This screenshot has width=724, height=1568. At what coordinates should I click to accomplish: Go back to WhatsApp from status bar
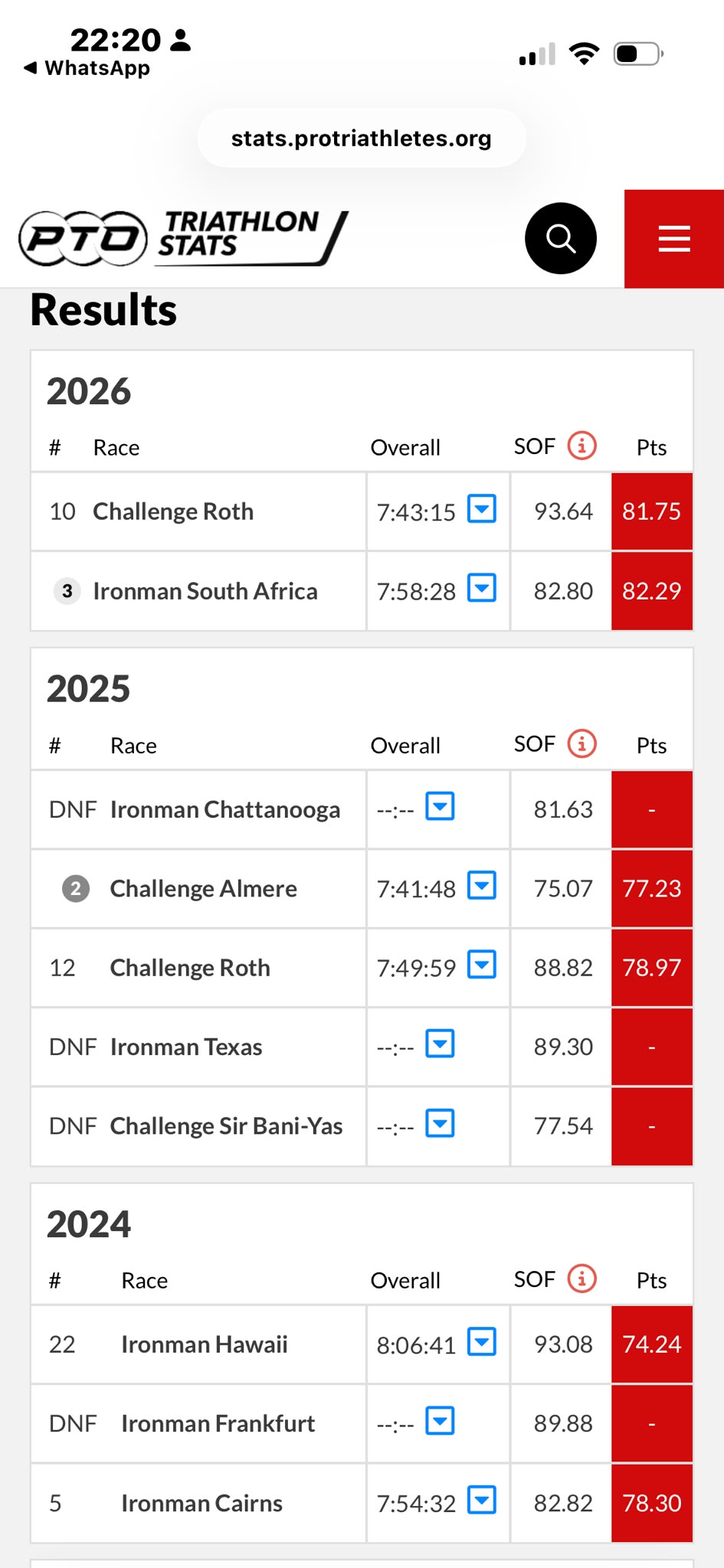coord(87,68)
